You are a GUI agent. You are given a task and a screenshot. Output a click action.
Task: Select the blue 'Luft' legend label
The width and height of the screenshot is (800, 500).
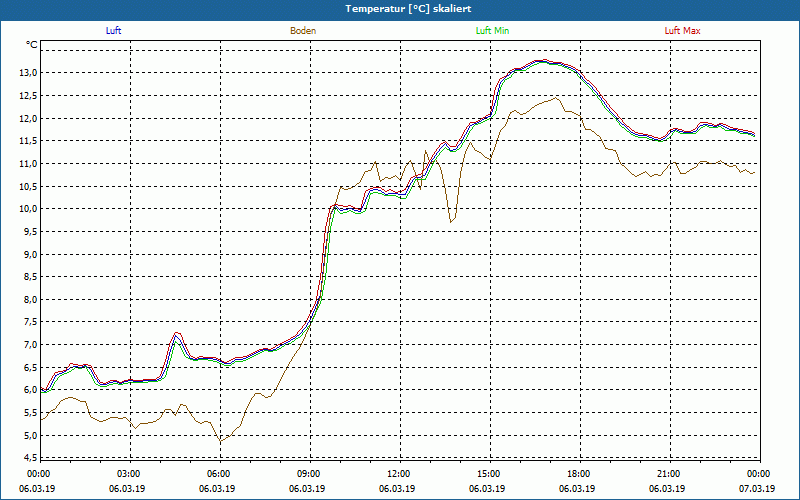pyautogui.click(x=113, y=31)
